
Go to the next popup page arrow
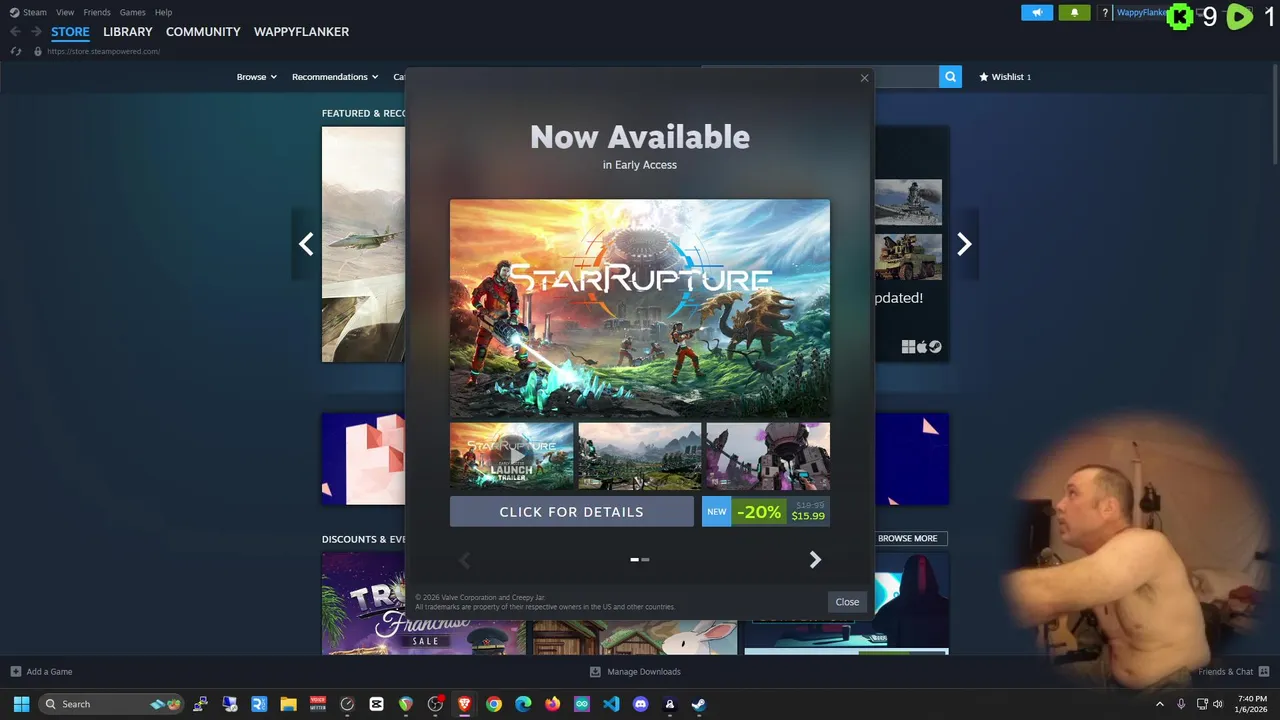[x=815, y=560]
